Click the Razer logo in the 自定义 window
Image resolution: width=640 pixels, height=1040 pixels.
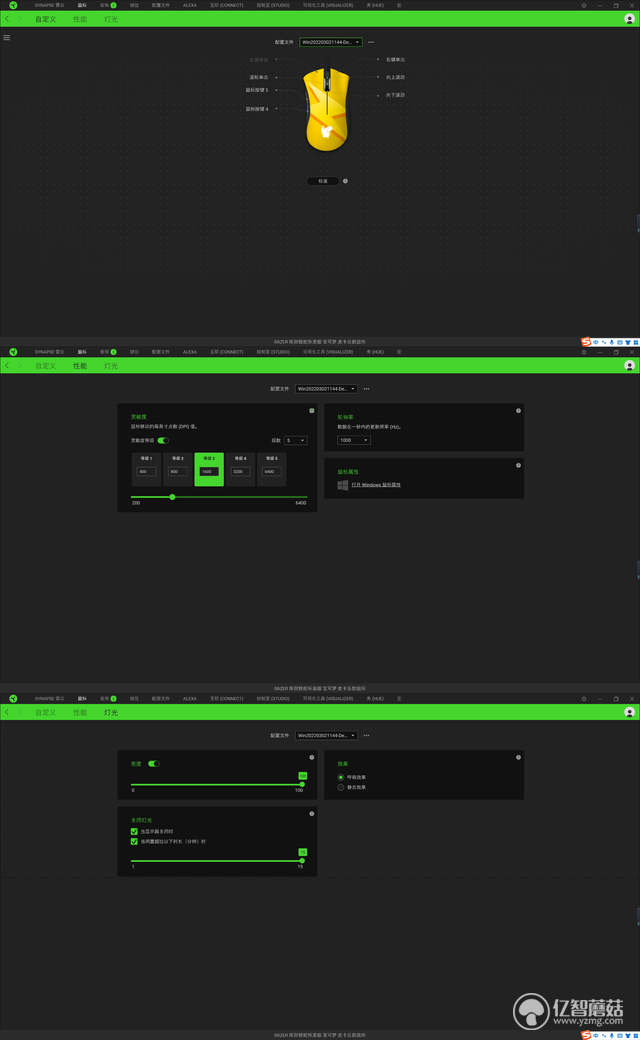13,5
